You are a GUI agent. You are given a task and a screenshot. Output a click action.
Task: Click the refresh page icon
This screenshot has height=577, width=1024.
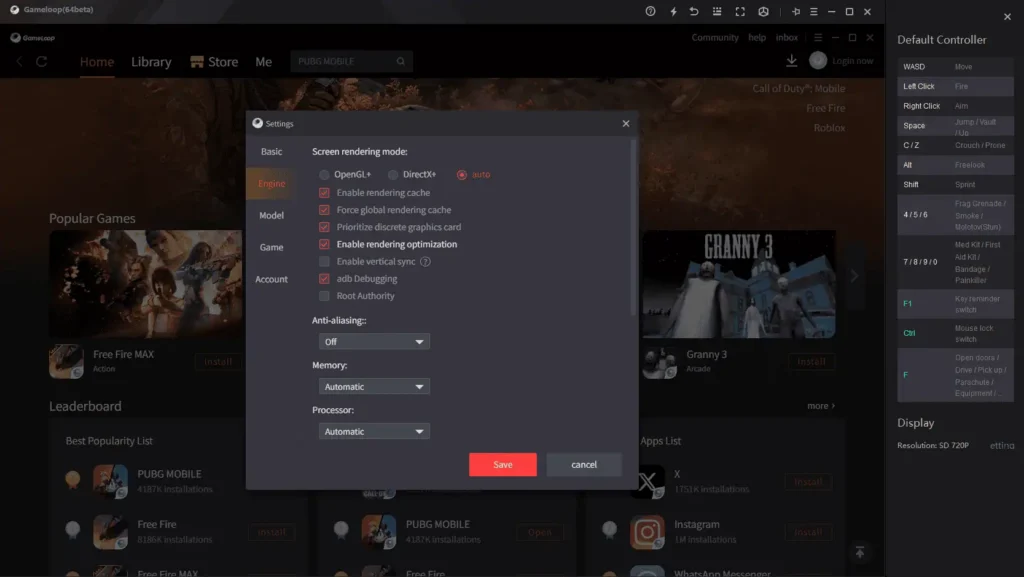(x=41, y=61)
